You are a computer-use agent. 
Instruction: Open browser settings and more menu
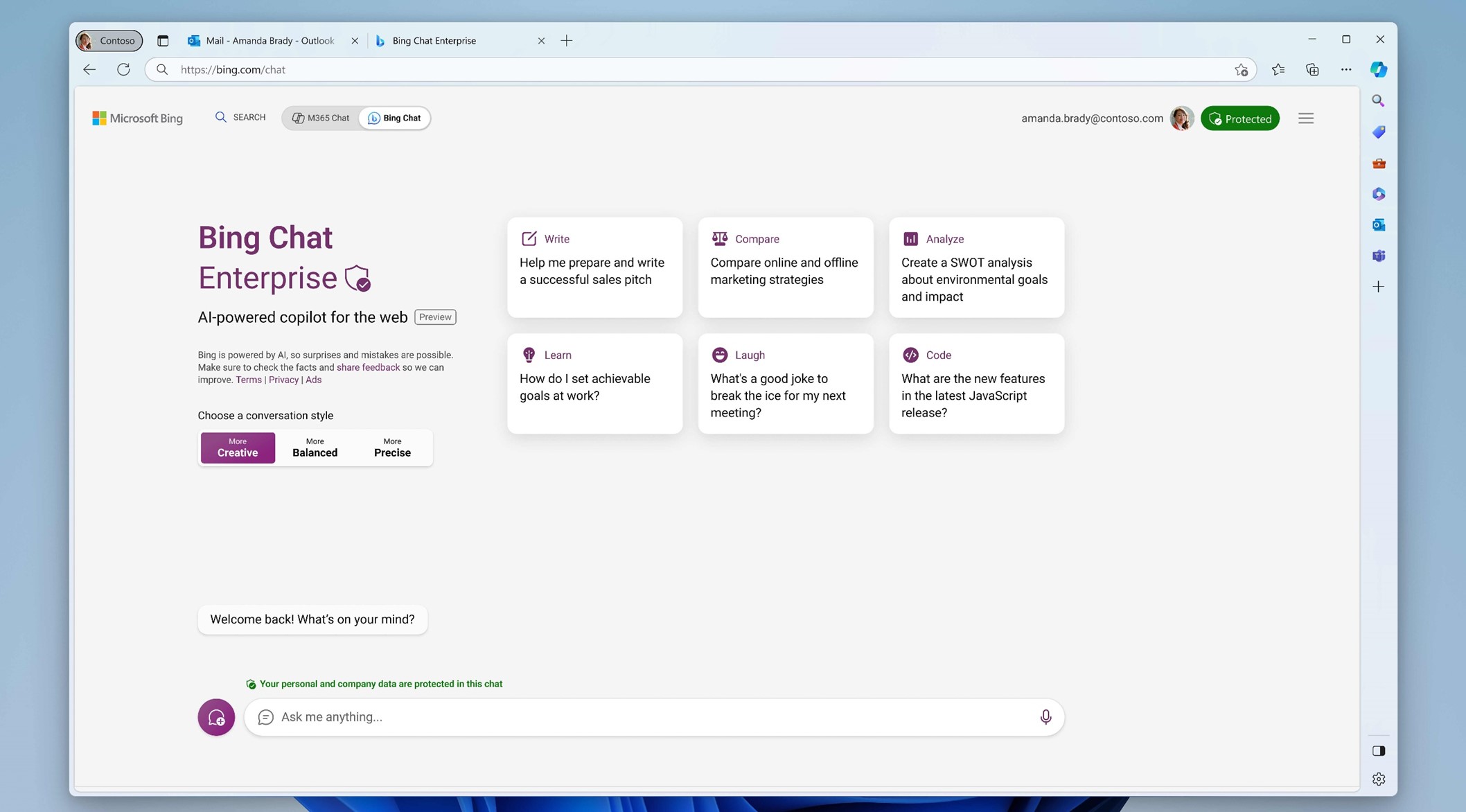point(1347,69)
